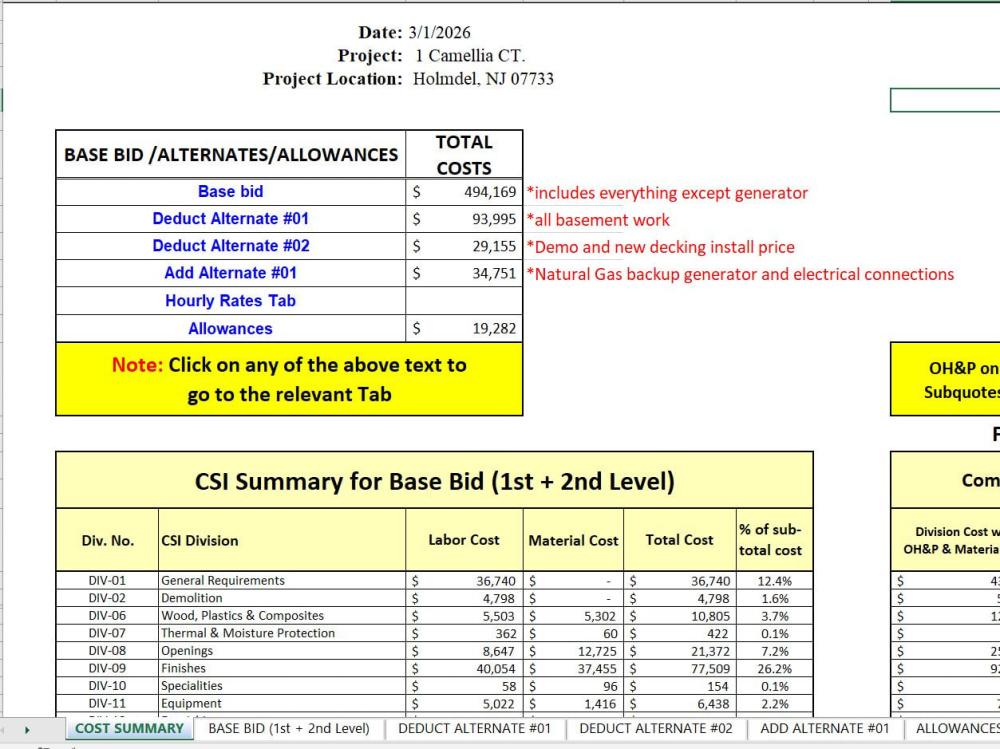The height and width of the screenshot is (749, 1000).
Task: Select the 26.2% percentage cell
Action: click(774, 669)
